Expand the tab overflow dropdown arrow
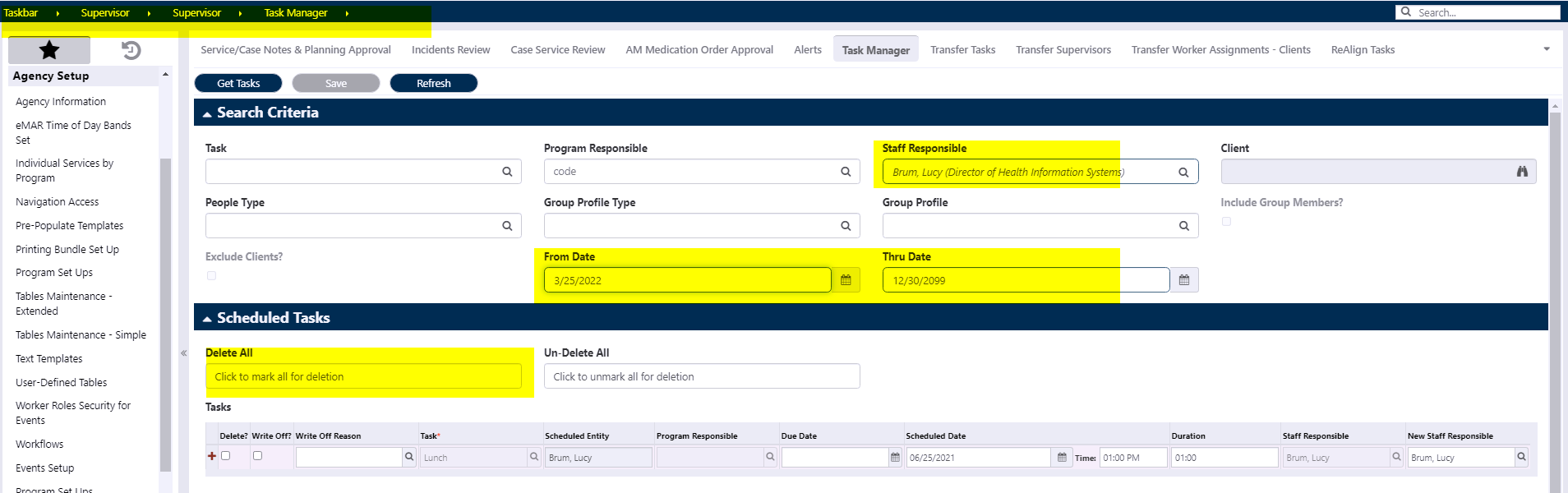The image size is (1568, 493). coord(1547,49)
